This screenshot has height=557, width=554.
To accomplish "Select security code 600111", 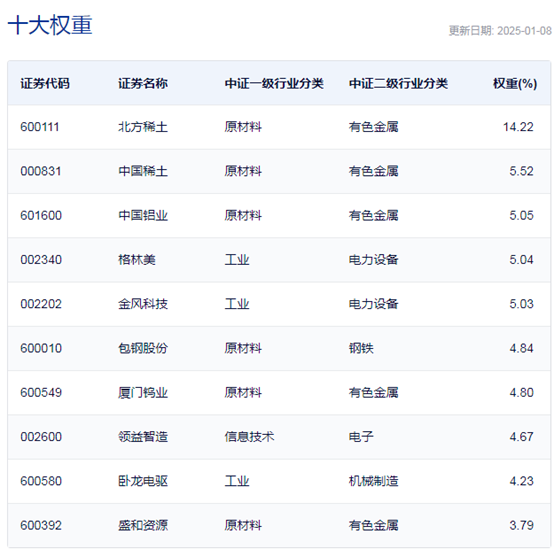I will click(x=39, y=127).
